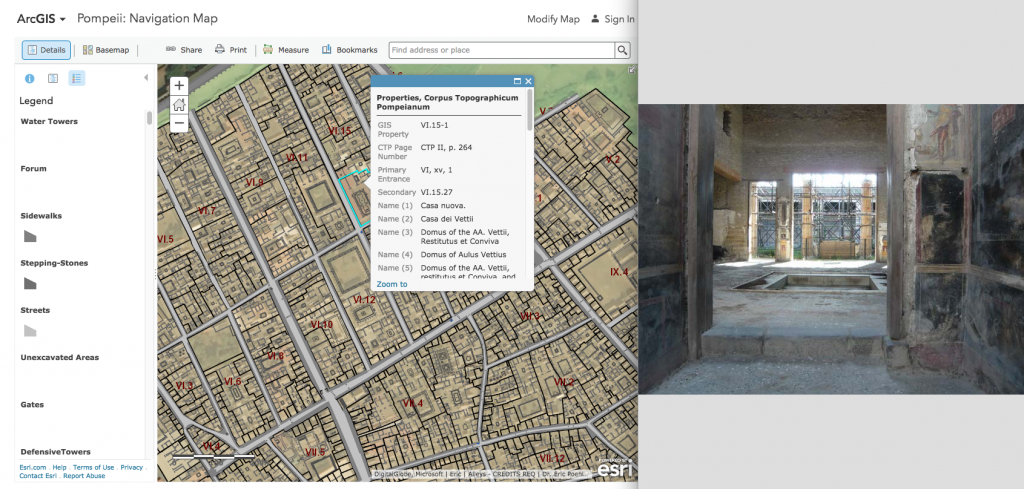Viewport: 1024px width, 489px height.
Task: Click the Report Abuse link
Action: pos(84,476)
